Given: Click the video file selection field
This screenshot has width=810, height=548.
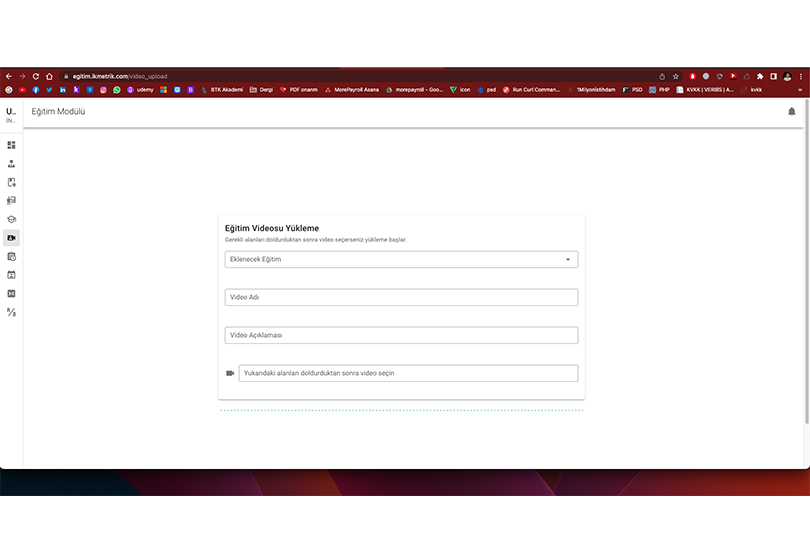Looking at the screenshot, I should (x=408, y=373).
